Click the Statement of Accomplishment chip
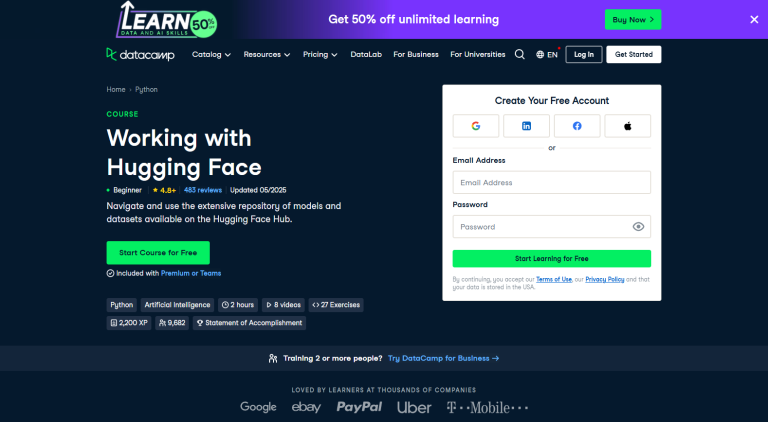The height and width of the screenshot is (422, 768). click(x=249, y=323)
